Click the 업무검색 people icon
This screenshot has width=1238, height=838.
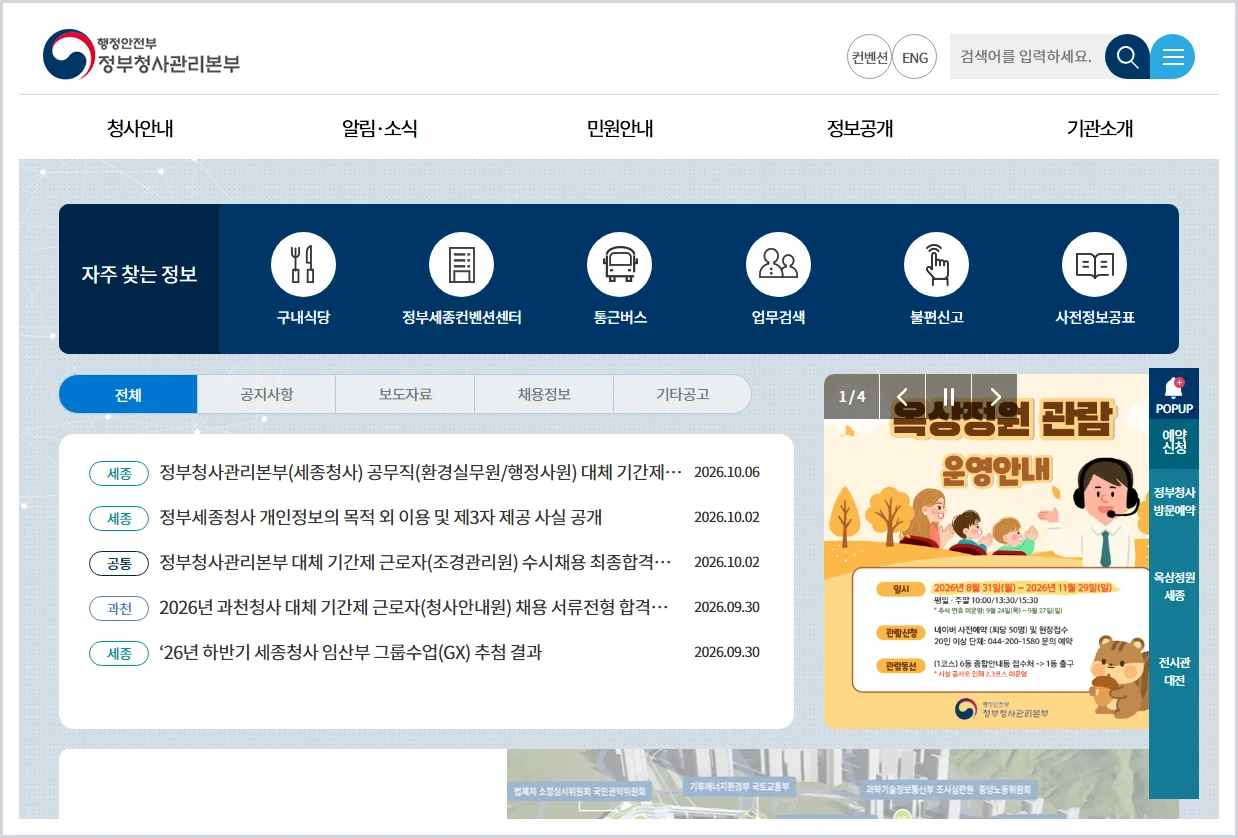(778, 264)
